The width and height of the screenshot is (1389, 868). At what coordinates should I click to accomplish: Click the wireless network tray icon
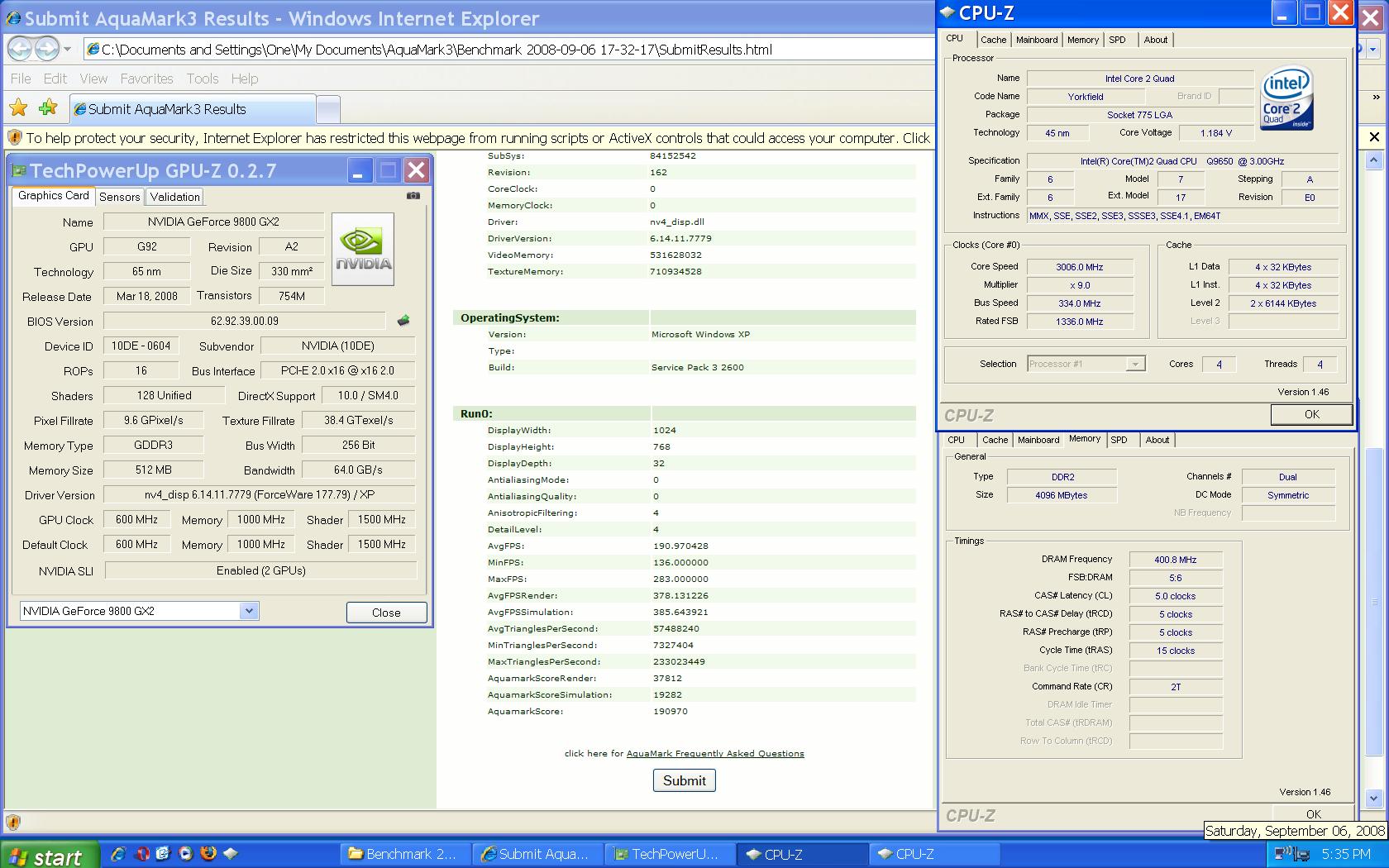1284,853
